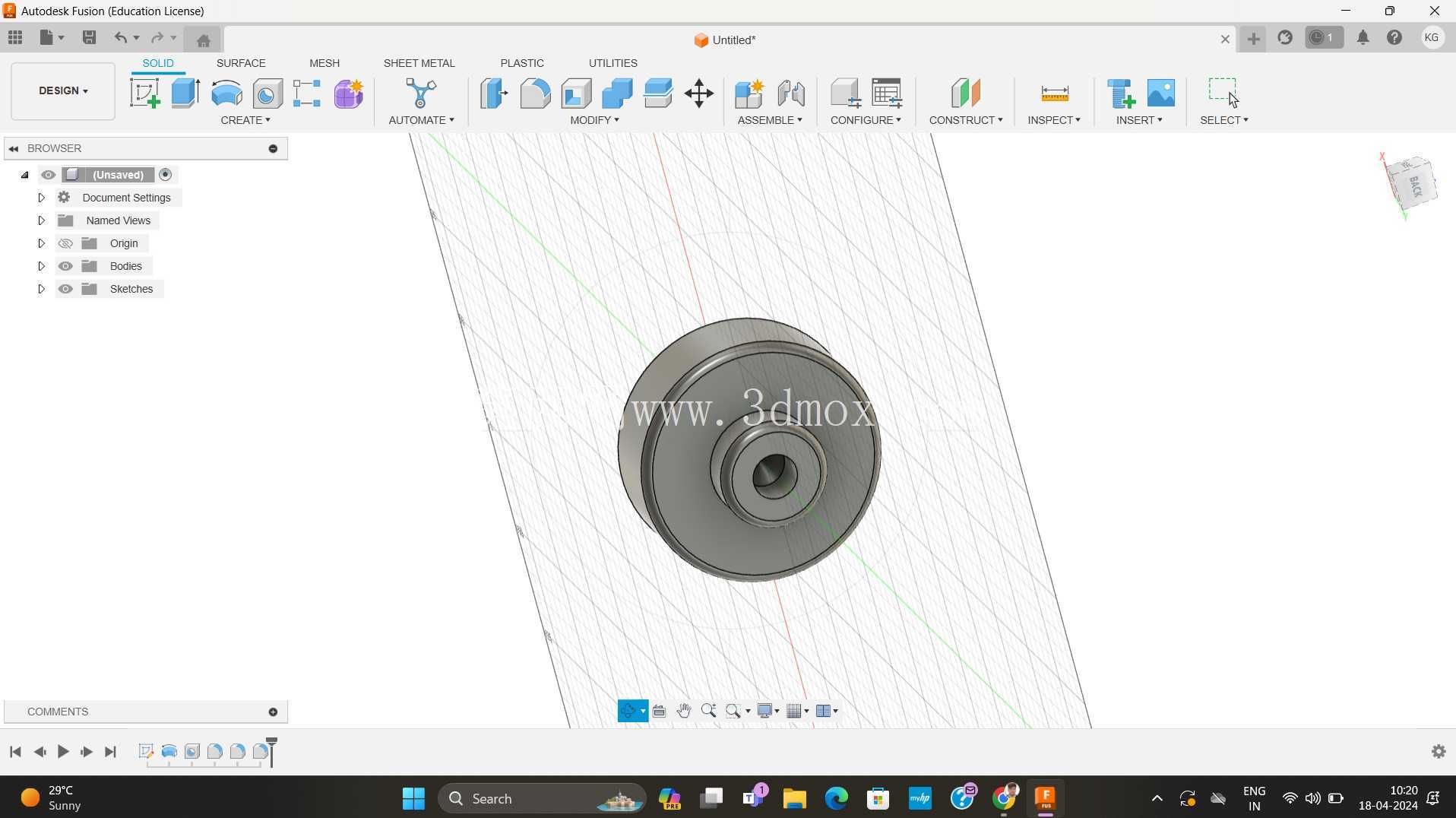The height and width of the screenshot is (818, 1456).
Task: Launch the Automated Modeling tool
Action: coord(420,94)
